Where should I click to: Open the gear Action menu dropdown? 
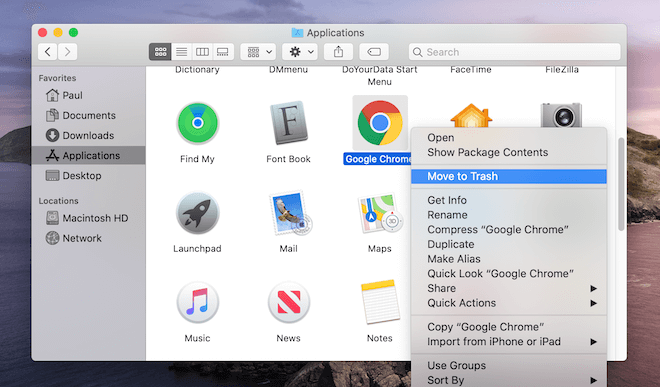300,52
